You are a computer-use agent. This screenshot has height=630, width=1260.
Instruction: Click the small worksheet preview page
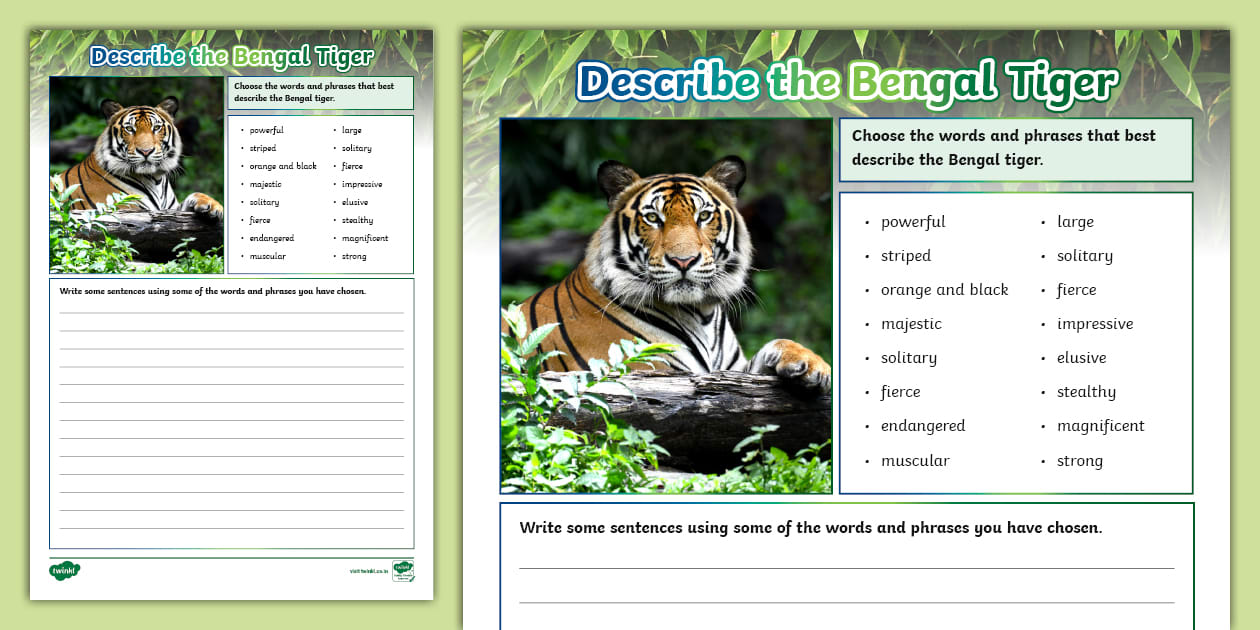[230, 310]
